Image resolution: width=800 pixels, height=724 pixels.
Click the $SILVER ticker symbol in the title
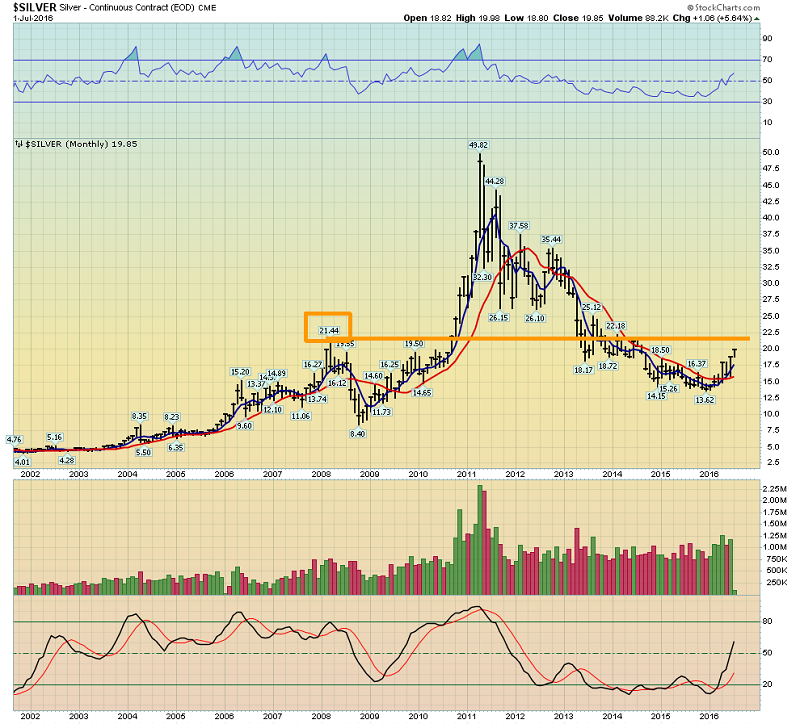[x=35, y=8]
